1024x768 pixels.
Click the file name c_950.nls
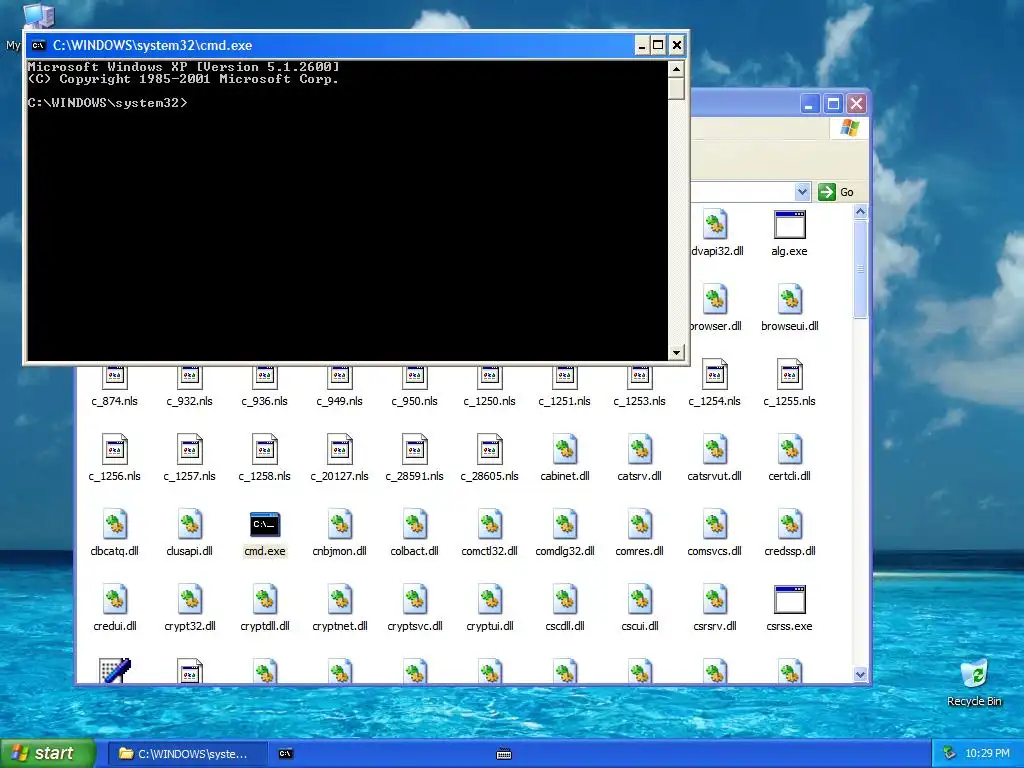415,401
